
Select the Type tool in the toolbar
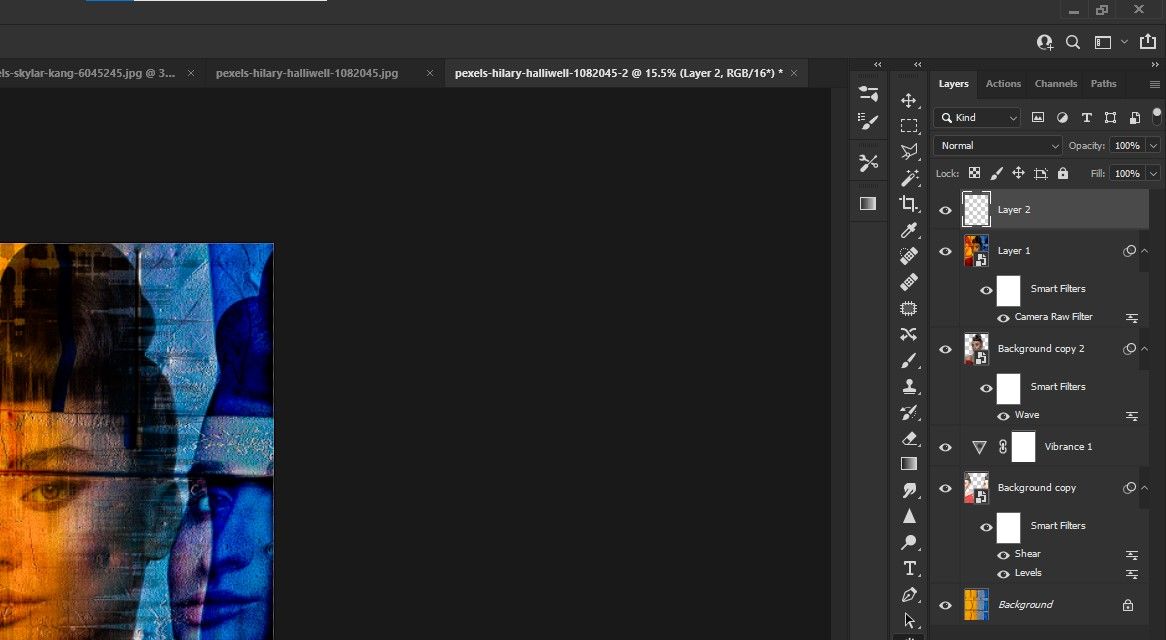pyautogui.click(x=909, y=569)
